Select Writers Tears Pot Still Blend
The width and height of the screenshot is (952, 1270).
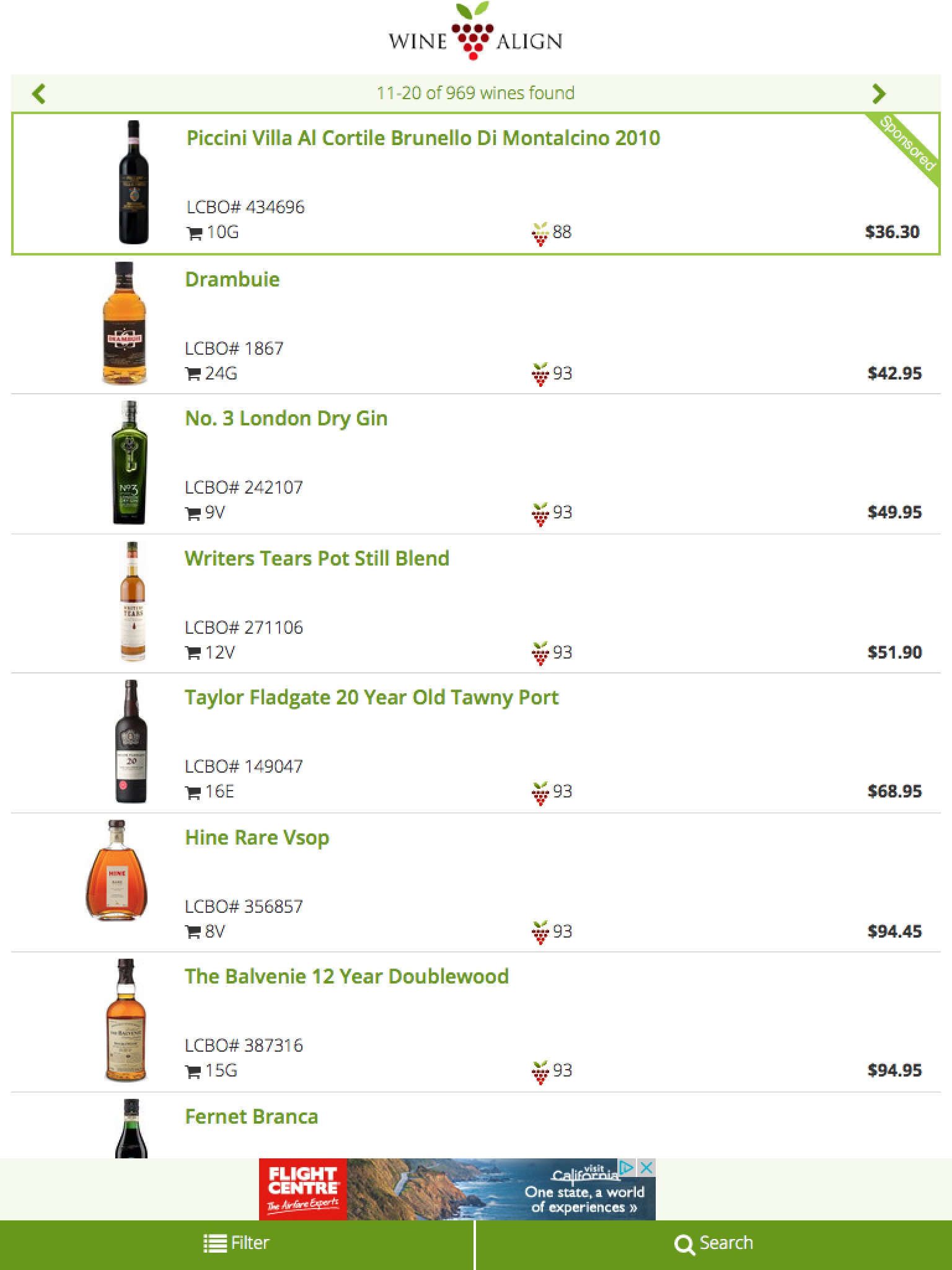[x=317, y=559]
